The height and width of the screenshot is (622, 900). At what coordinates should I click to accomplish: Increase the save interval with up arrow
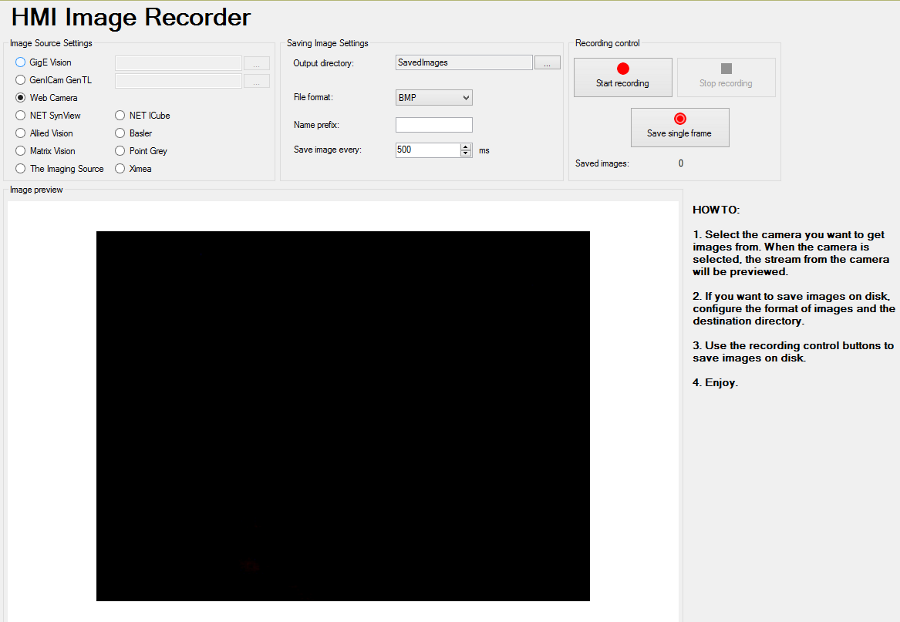[x=466, y=146]
